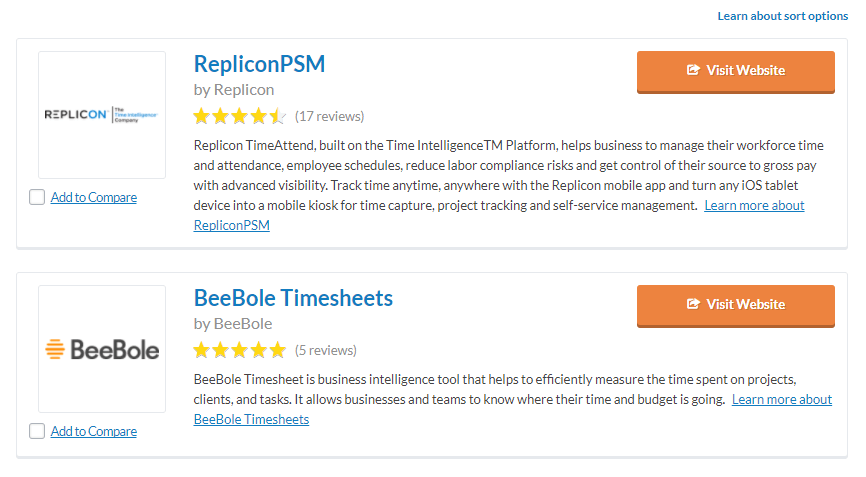Viewport: 866px width, 477px height.
Task: Click BeeBole's five-star rating icons
Action: coord(239,351)
